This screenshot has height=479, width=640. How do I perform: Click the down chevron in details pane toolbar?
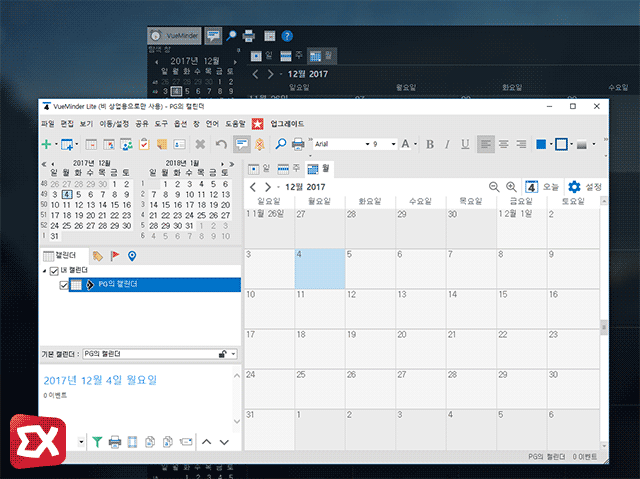224,442
